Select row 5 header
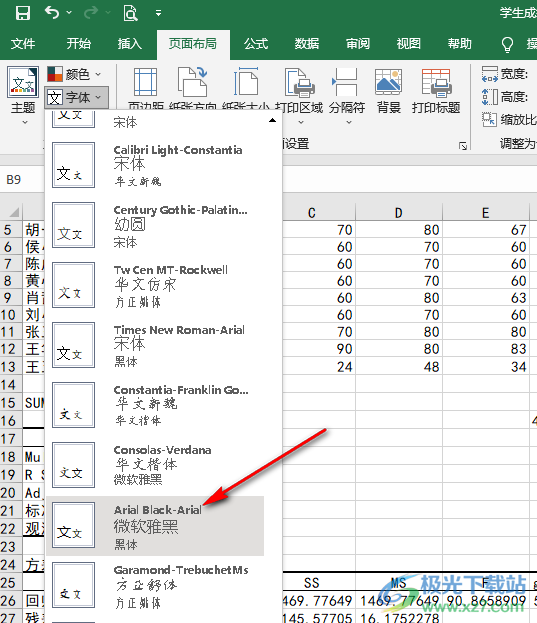The width and height of the screenshot is (537, 623). pyautogui.click(x=11, y=230)
